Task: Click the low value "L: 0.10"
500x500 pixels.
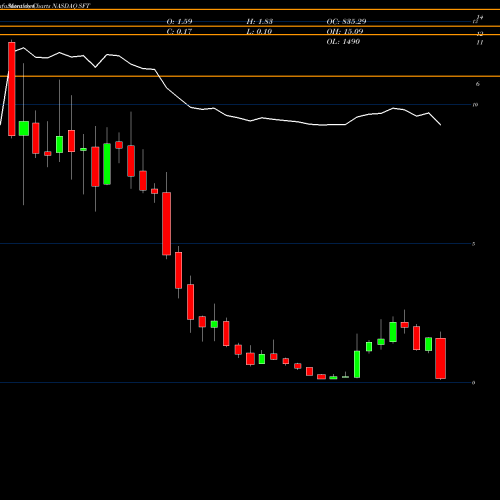Action: point(259,31)
